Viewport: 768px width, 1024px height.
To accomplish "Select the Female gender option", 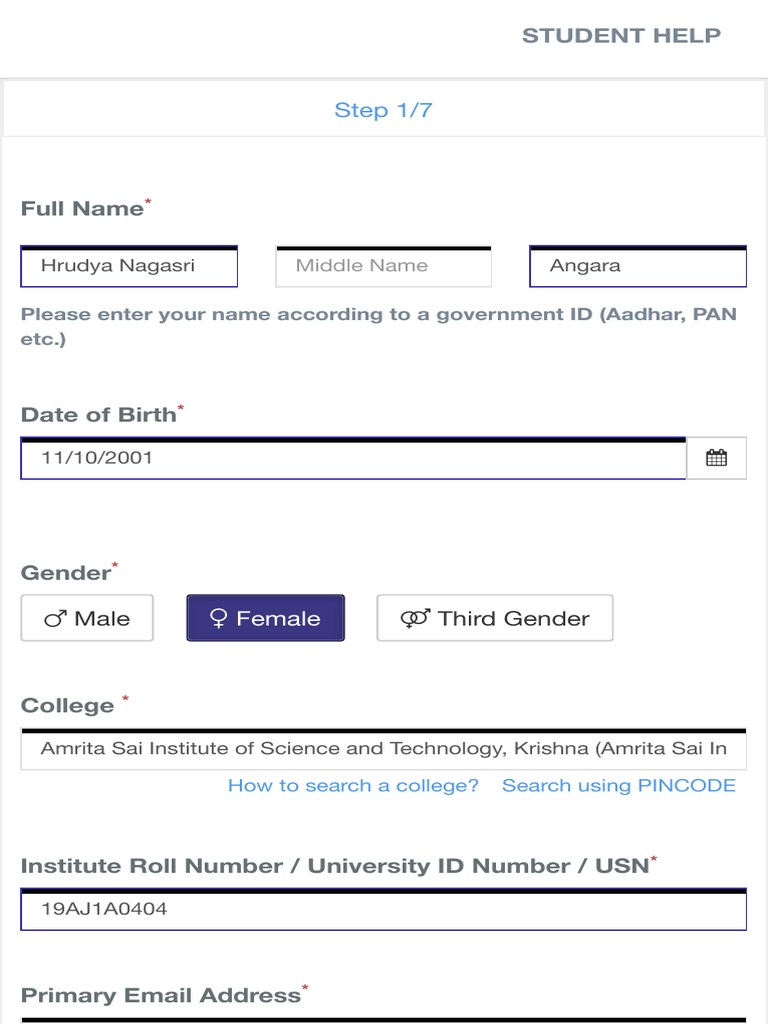I will (x=265, y=618).
